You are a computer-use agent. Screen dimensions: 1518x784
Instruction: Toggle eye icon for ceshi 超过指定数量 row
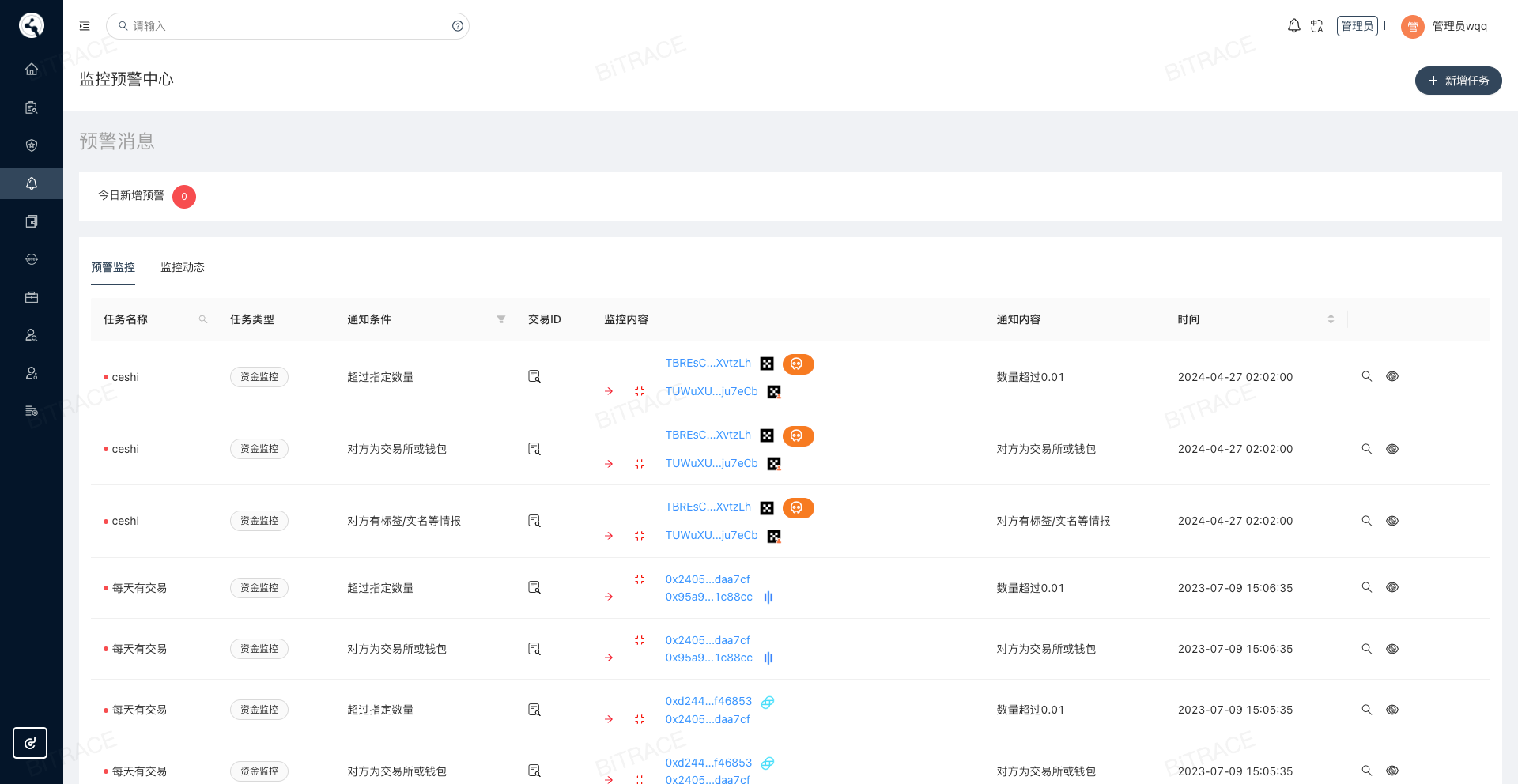click(1392, 376)
